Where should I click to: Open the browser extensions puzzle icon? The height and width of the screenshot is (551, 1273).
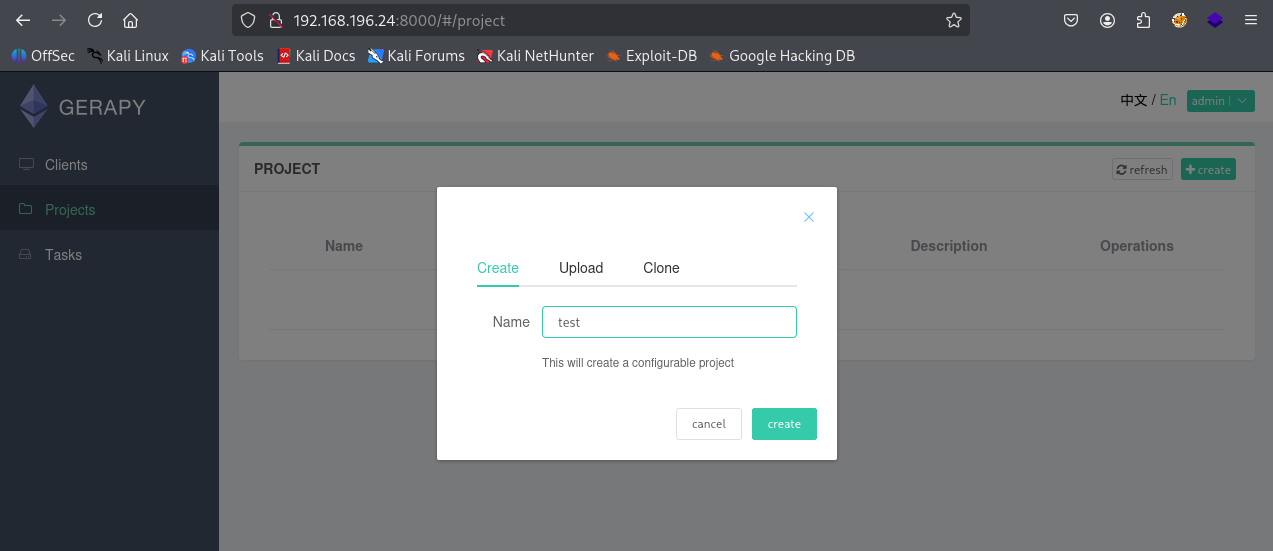click(x=1143, y=20)
